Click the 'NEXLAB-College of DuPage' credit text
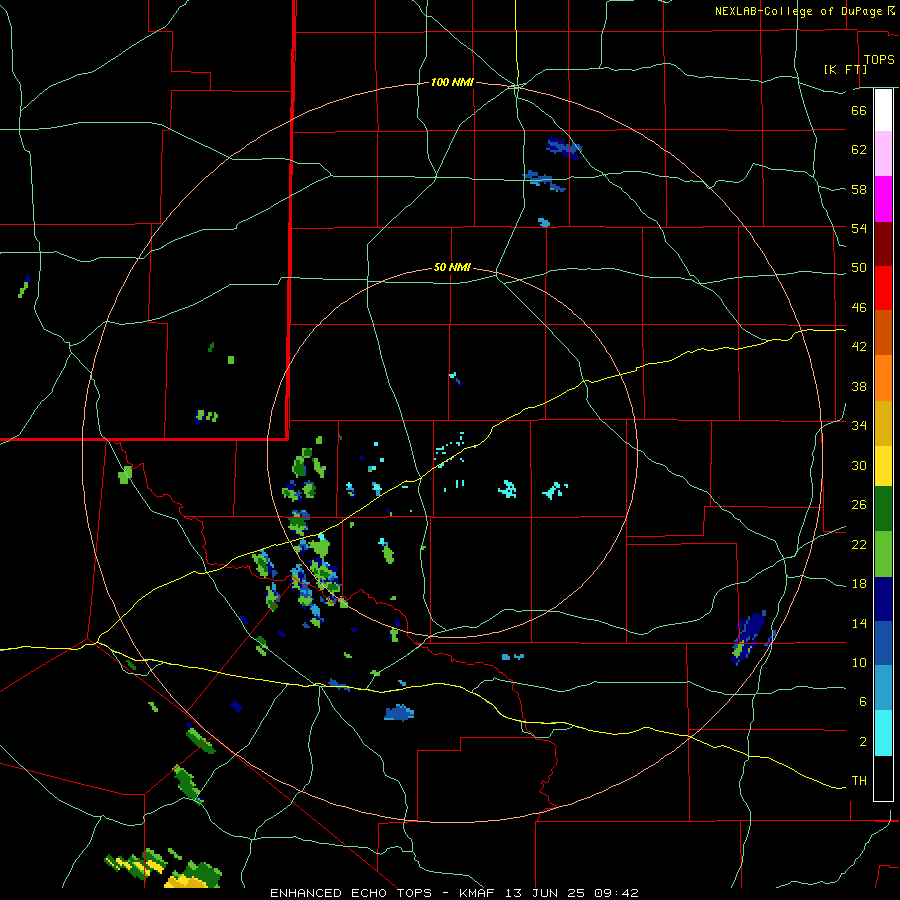Viewport: 900px width, 900px height. click(798, 11)
